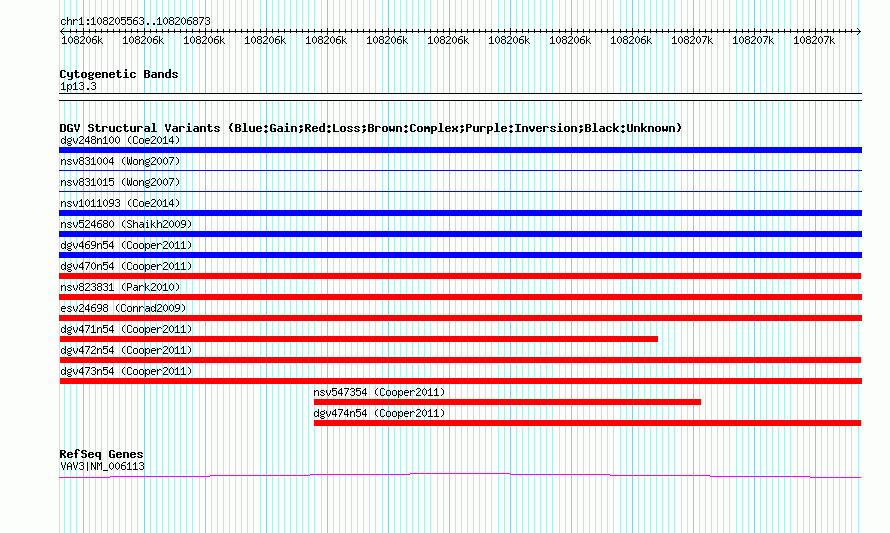This screenshot has height=533, width=890.
Task: Click the thin blue line of nsv831015
Action: (460, 191)
